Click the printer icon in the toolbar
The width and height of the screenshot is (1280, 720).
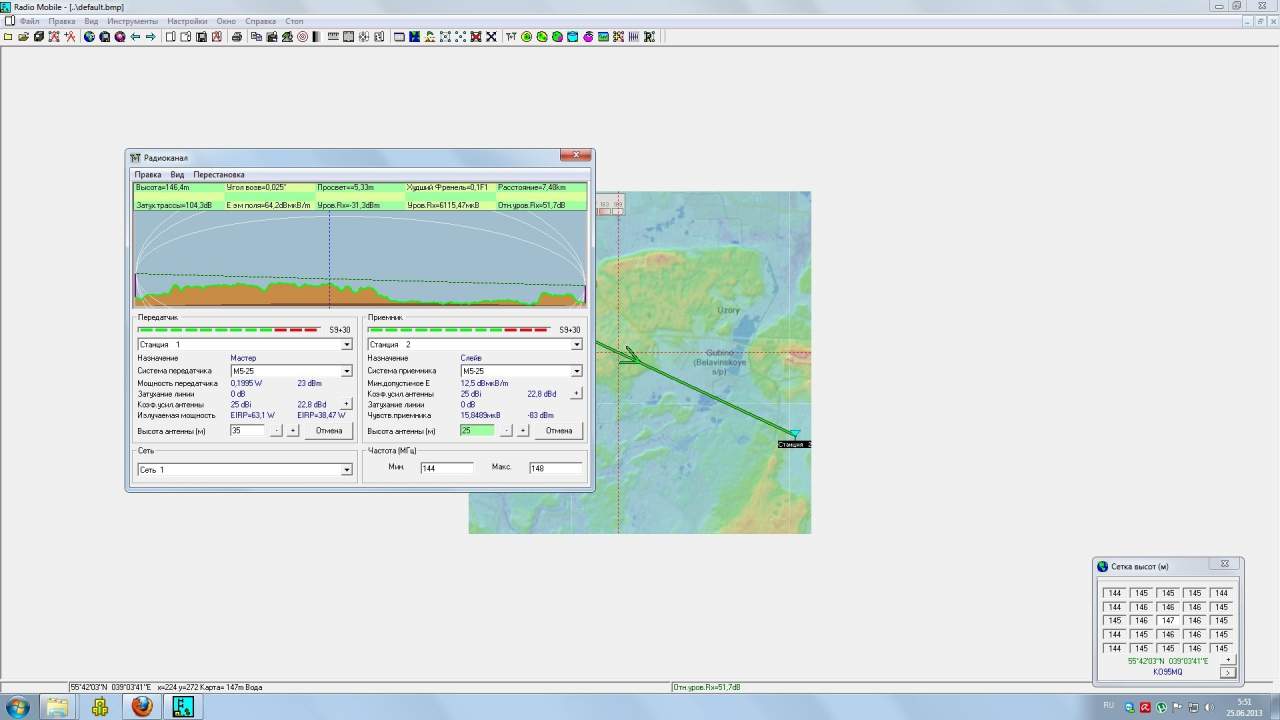click(x=237, y=37)
